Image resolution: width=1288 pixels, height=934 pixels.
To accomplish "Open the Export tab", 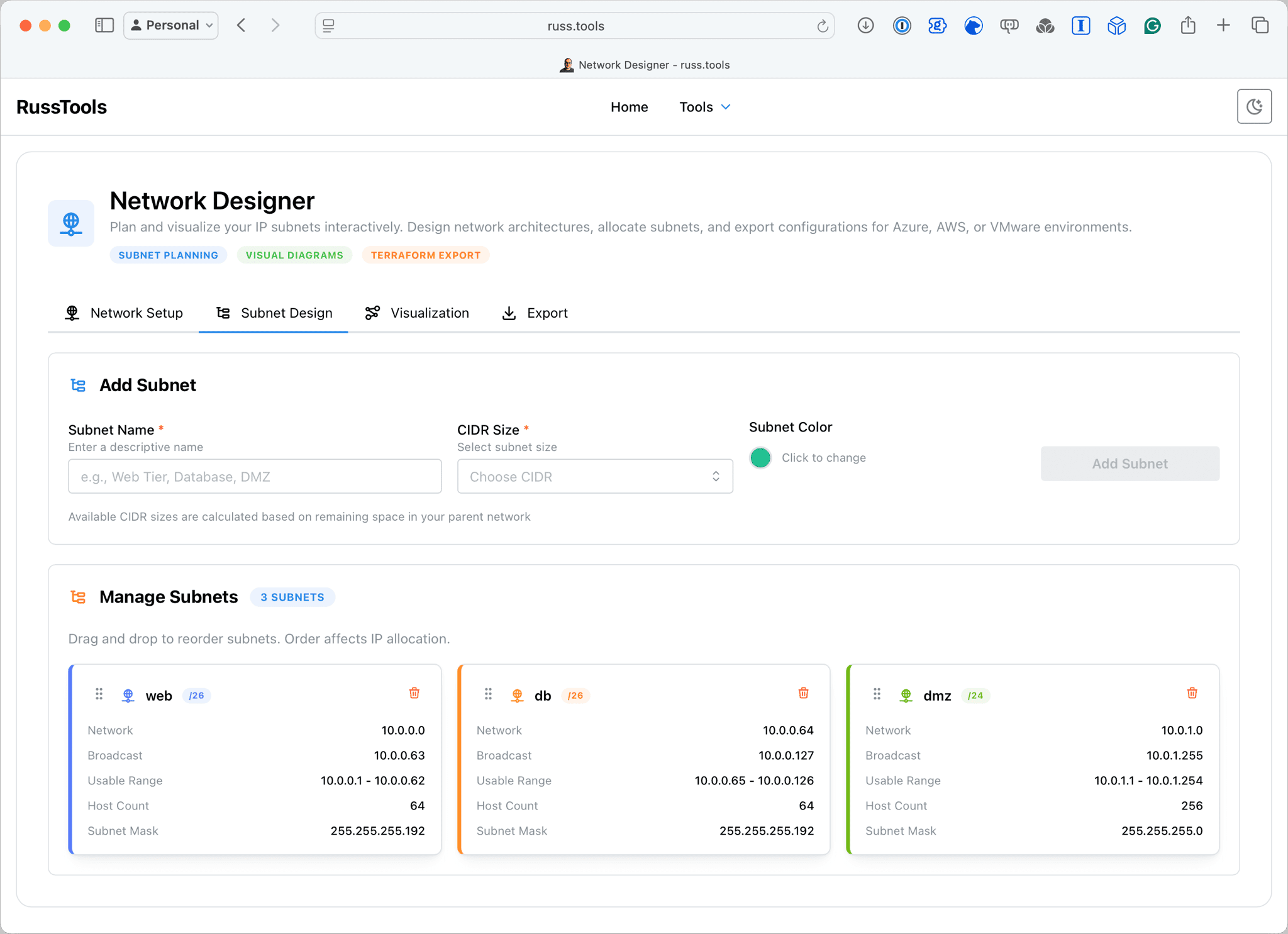I will tap(535, 313).
